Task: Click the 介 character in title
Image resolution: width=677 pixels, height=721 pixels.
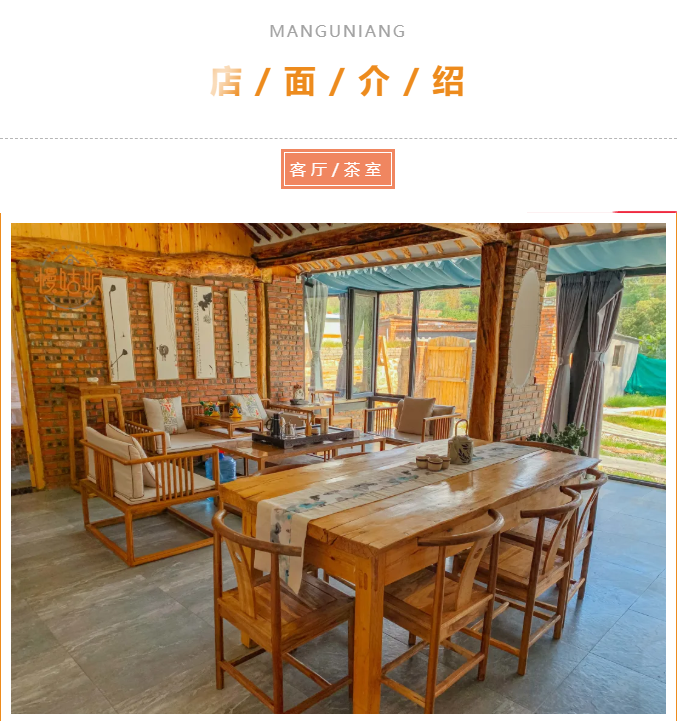Action: pos(374,81)
